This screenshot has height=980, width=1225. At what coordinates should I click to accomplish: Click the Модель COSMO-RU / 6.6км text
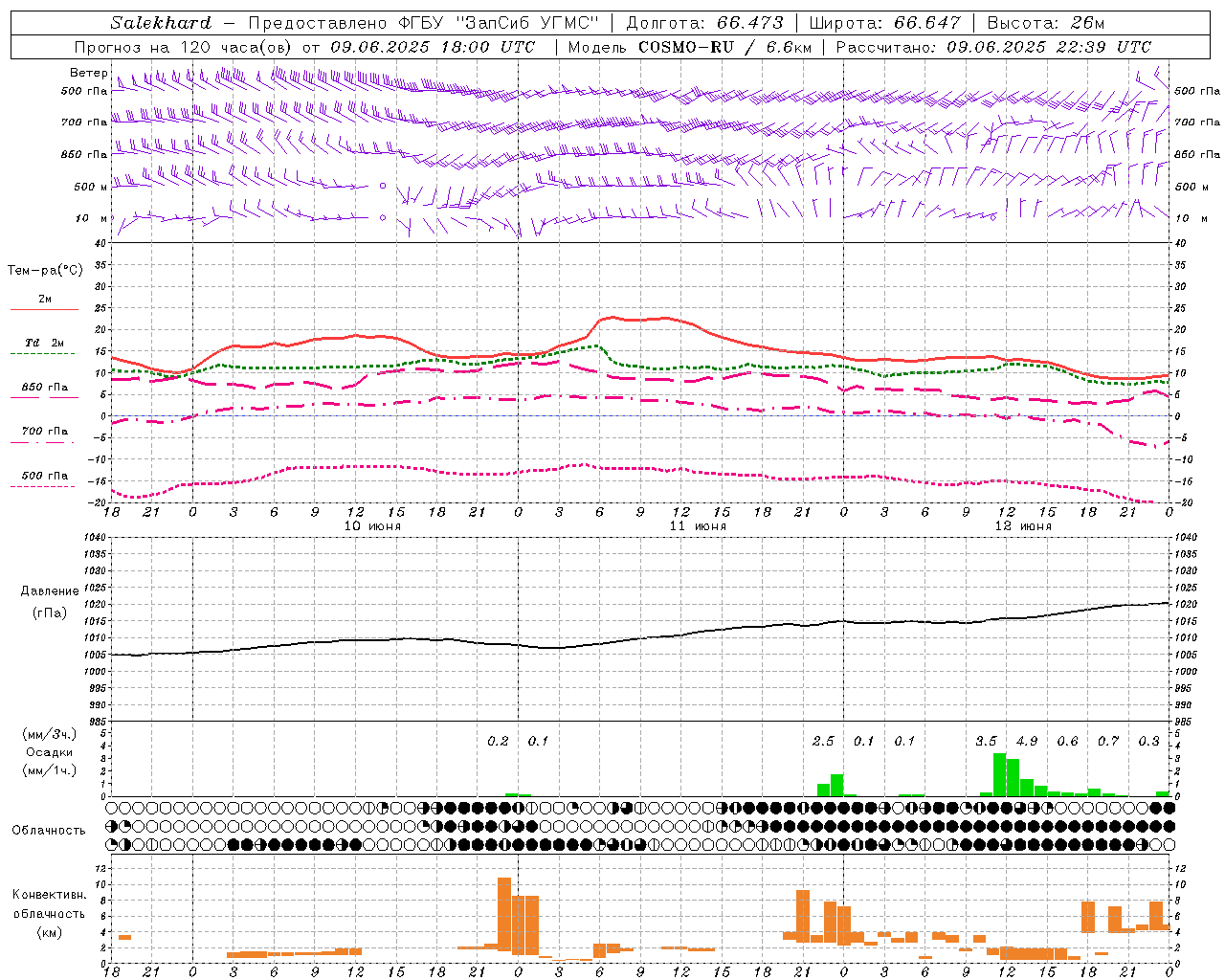coord(690,47)
